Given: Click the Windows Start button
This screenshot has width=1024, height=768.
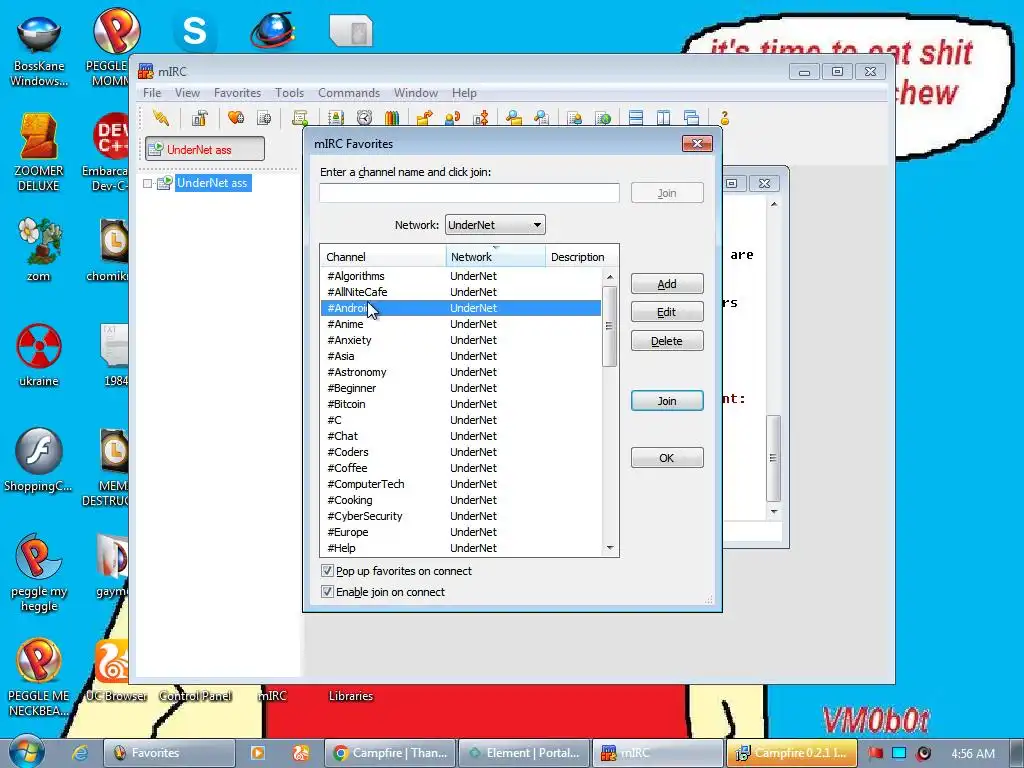Looking at the screenshot, I should point(26,752).
